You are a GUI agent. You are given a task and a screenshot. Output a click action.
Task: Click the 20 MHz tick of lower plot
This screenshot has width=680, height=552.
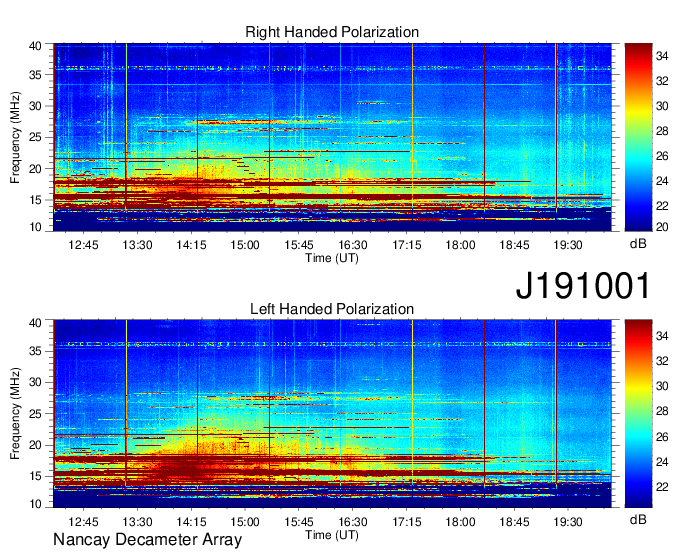(x=36, y=445)
